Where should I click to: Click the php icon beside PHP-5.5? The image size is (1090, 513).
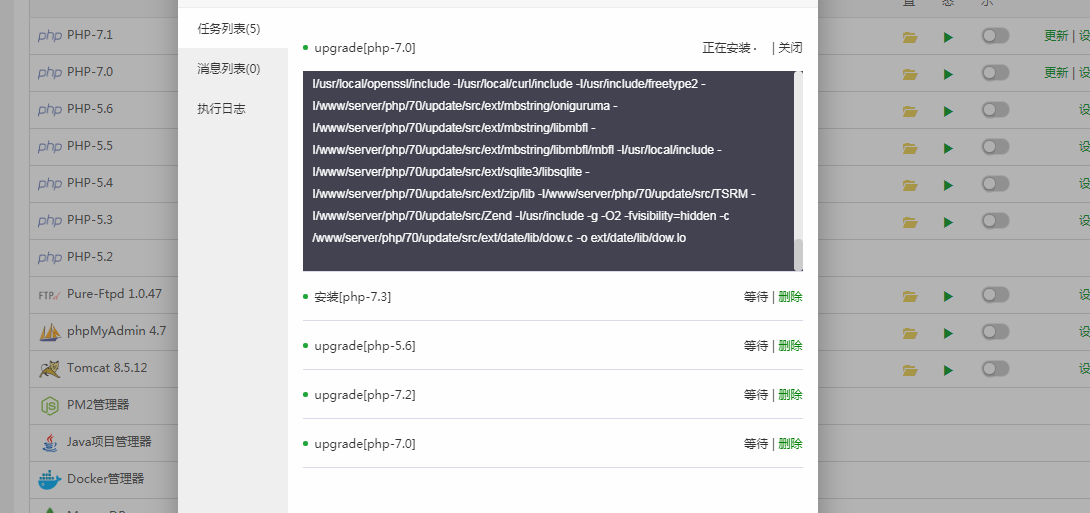pyautogui.click(x=50, y=146)
